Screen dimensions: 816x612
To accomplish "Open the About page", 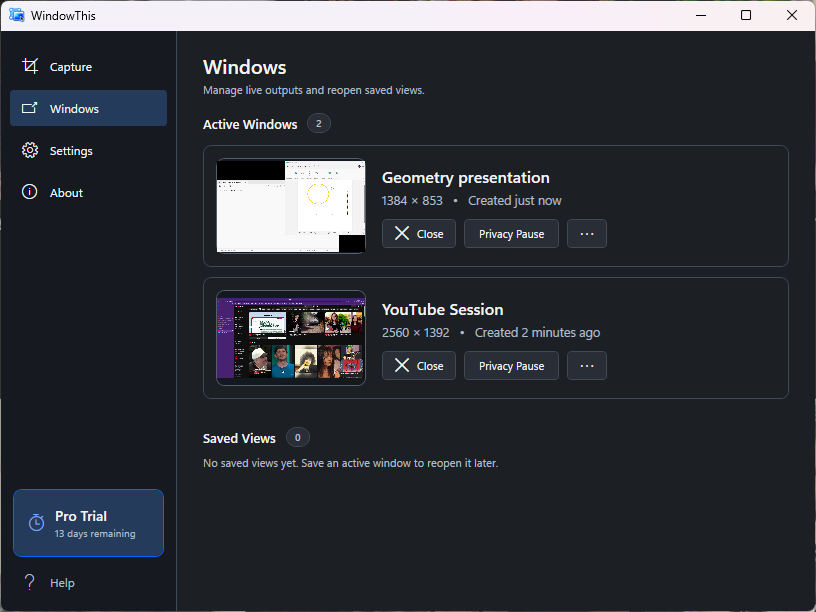I will pos(88,193).
